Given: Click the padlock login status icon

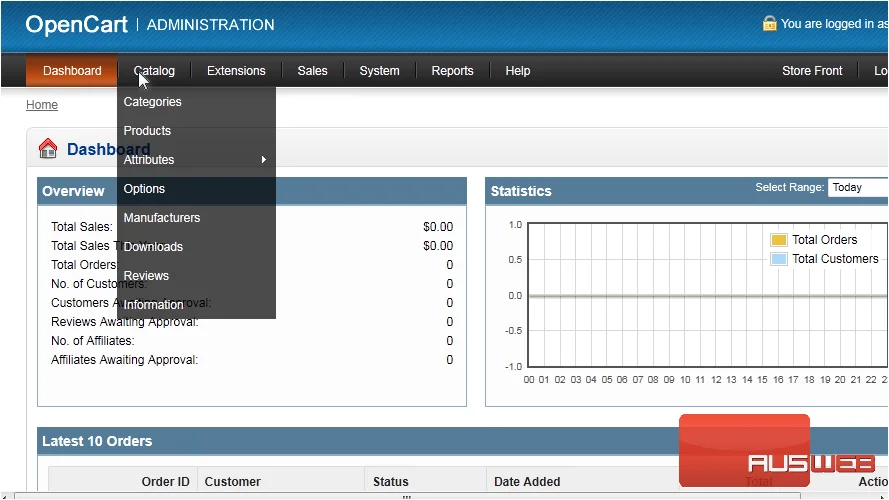Looking at the screenshot, I should (x=769, y=23).
